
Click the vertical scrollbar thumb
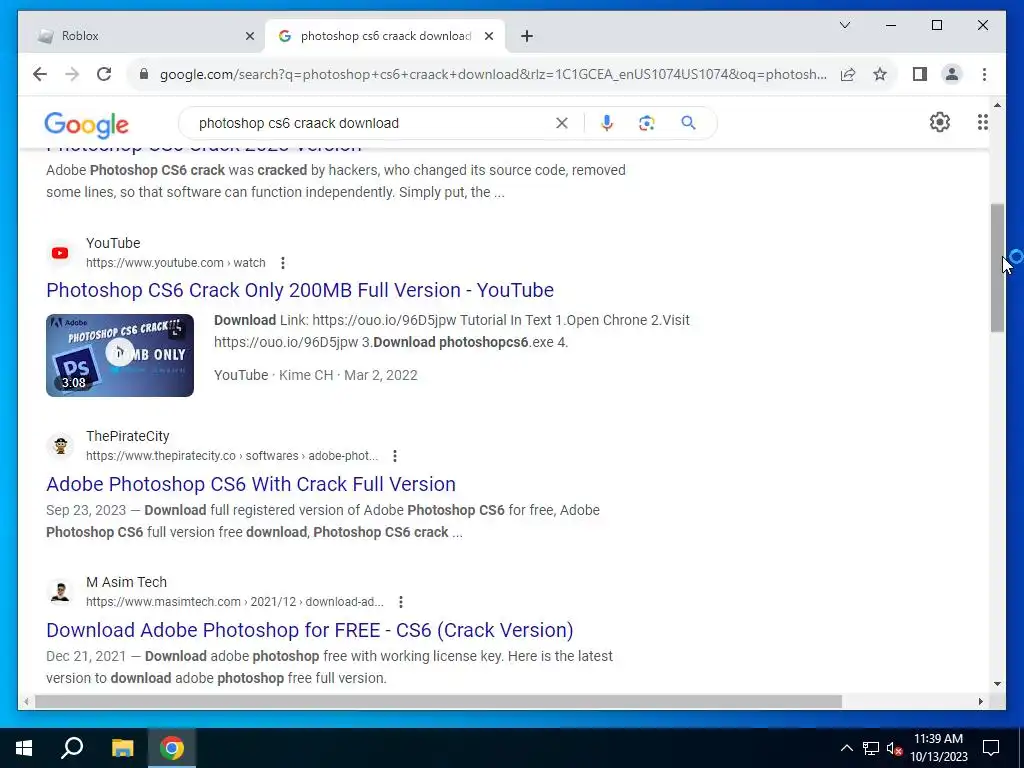(997, 268)
